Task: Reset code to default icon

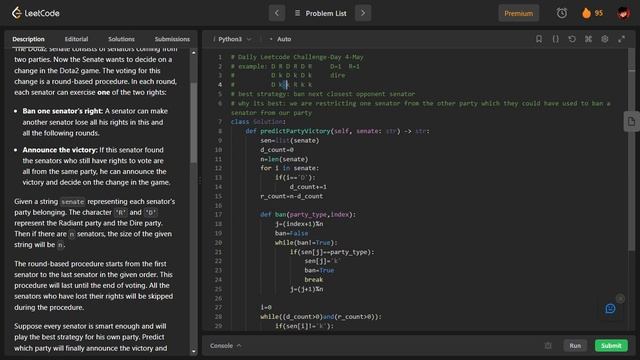Action: 572,39
